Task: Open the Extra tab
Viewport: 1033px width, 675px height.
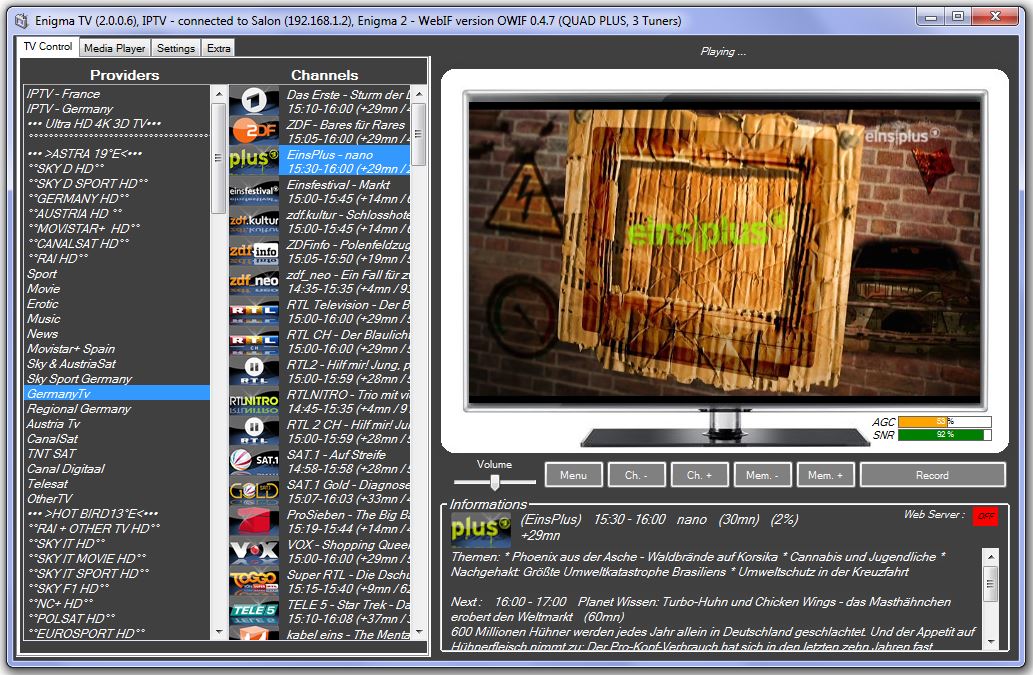Action: coord(218,48)
